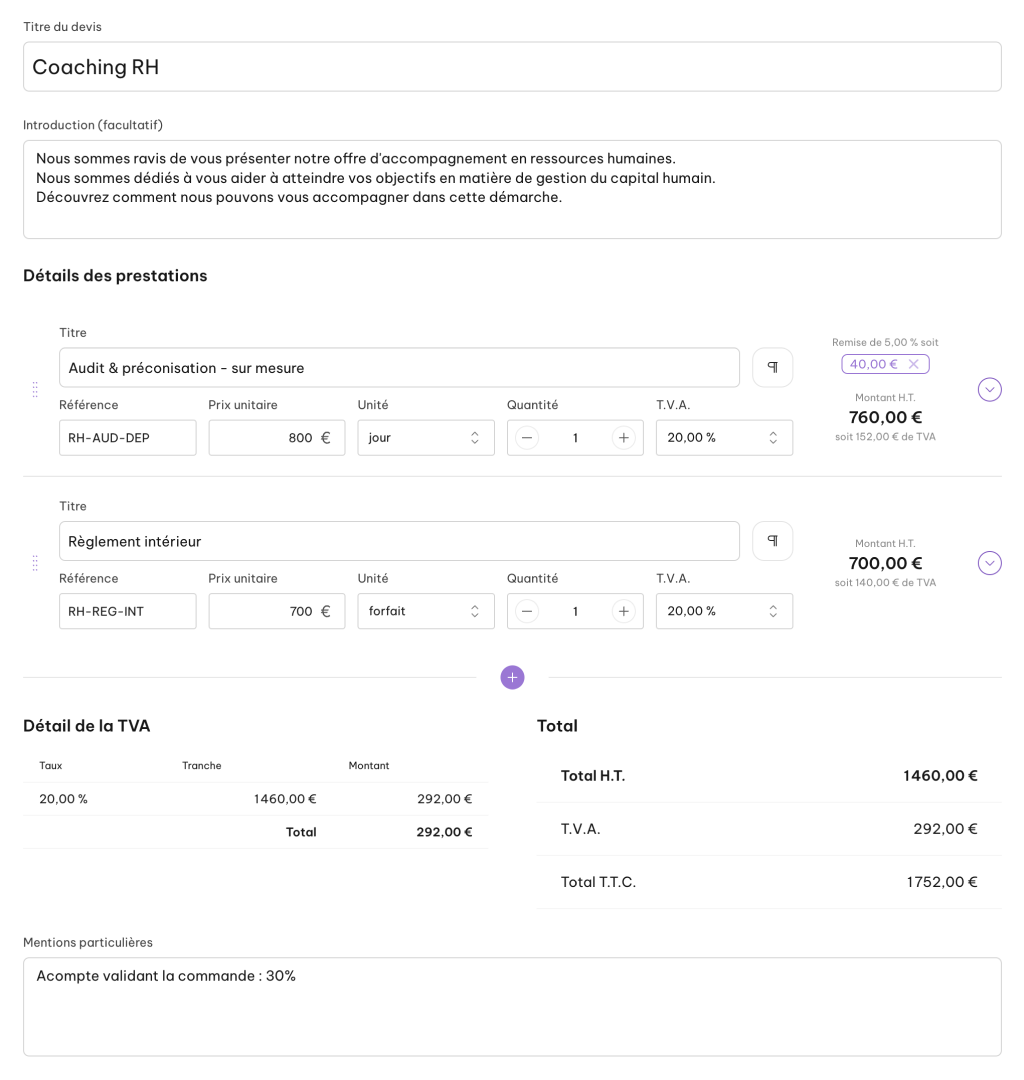Image resolution: width=1024 pixels, height=1080 pixels.
Task: Click the Total H.T. amount 1460,00 €
Action: [x=940, y=776]
